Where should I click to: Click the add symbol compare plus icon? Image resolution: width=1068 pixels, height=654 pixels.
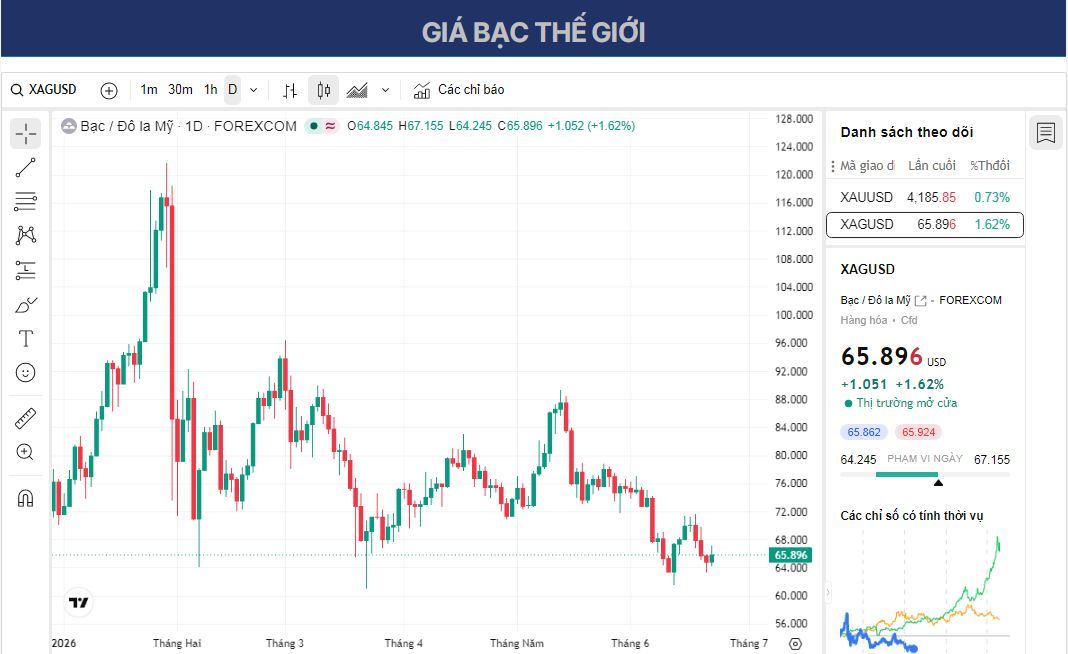[x=109, y=90]
